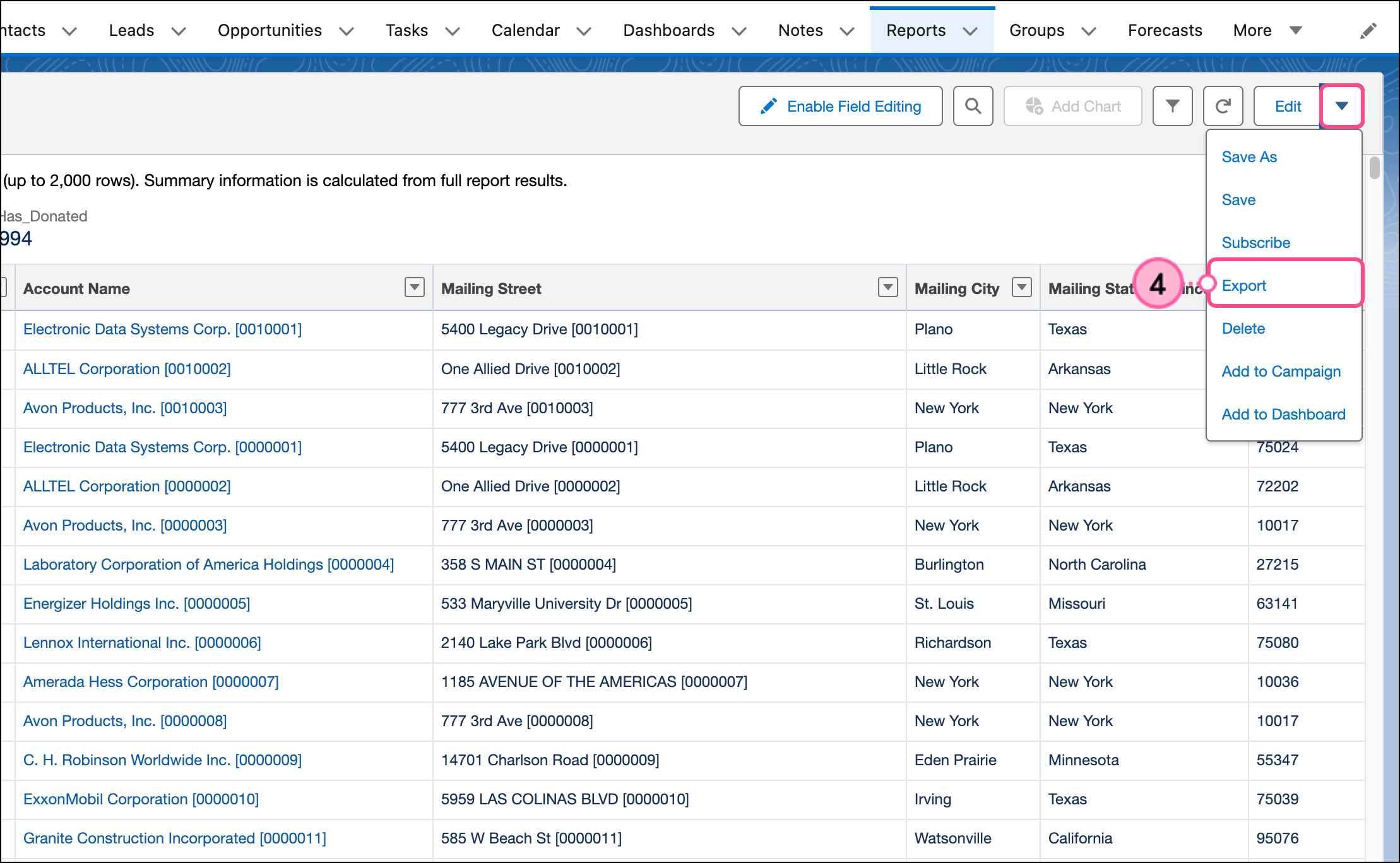Open Electronic Data Systems Corp. [0000001] link
Image resolution: width=1400 pixels, height=863 pixels.
(x=162, y=447)
